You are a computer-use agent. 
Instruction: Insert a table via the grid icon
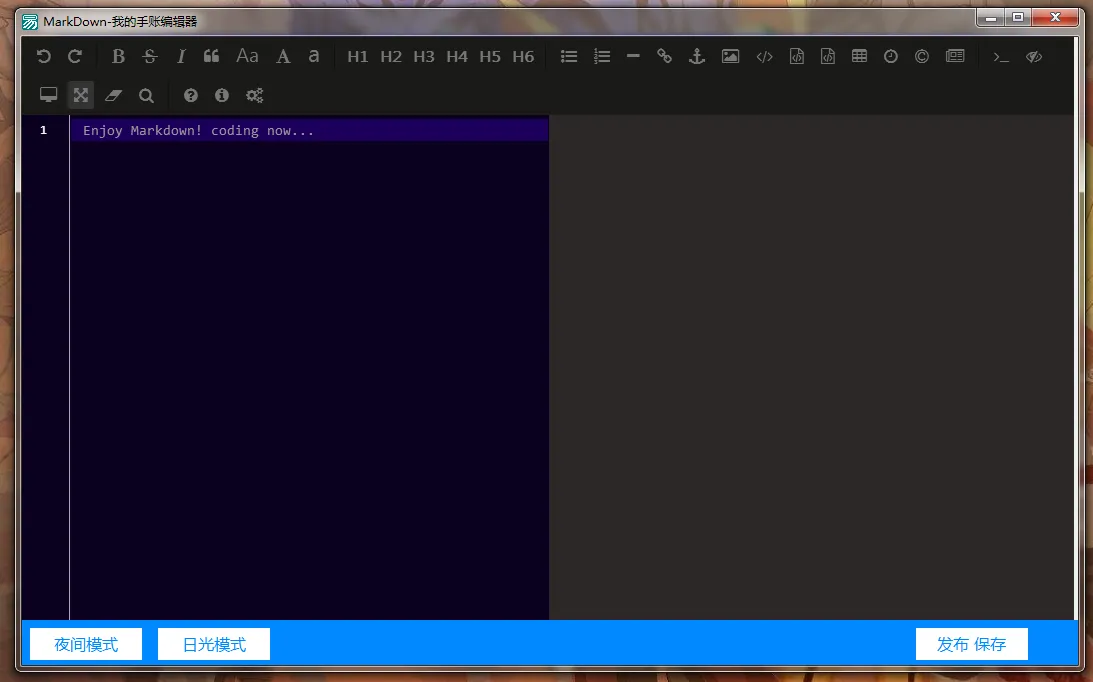859,57
